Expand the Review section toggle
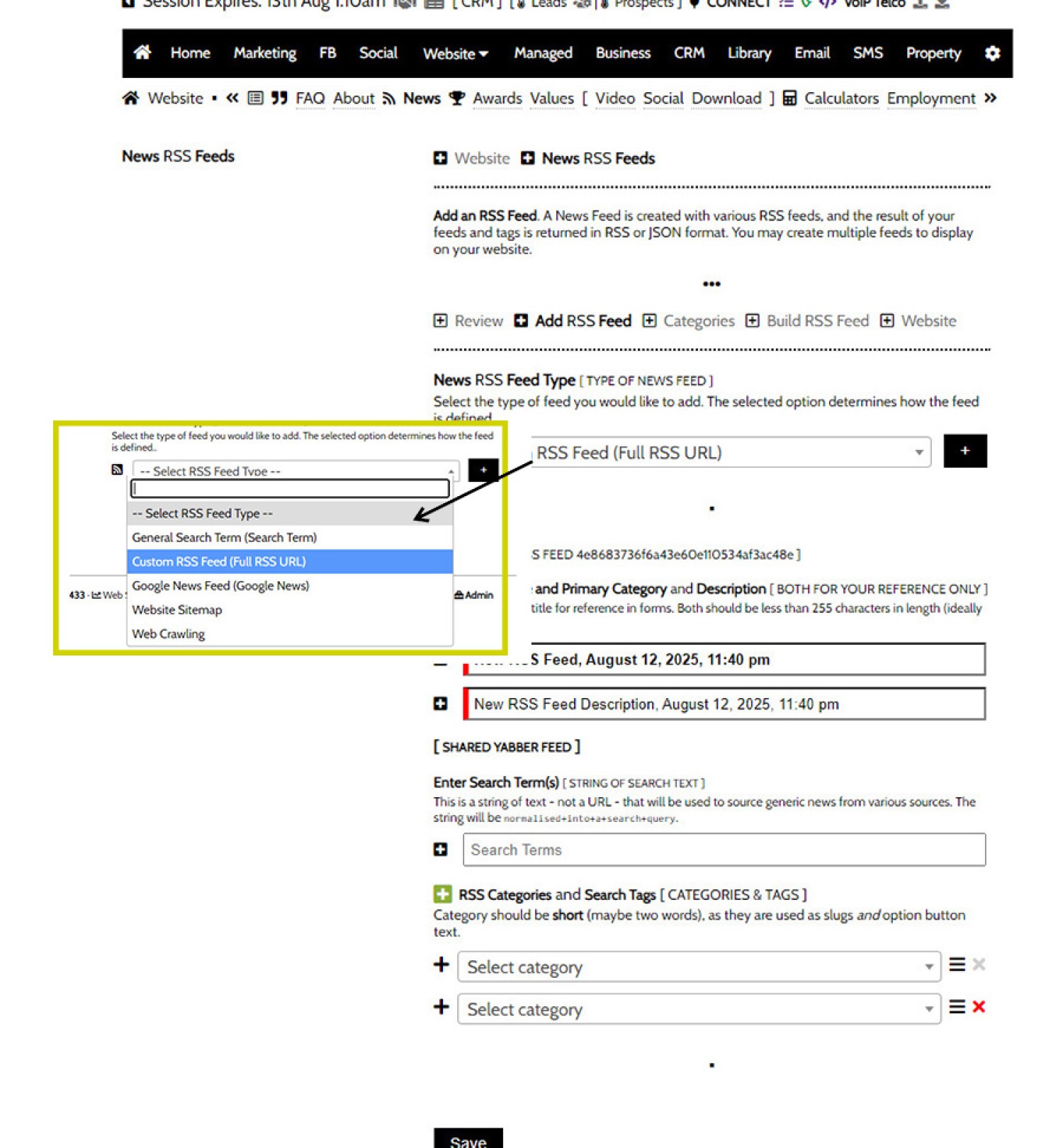 pyautogui.click(x=441, y=321)
